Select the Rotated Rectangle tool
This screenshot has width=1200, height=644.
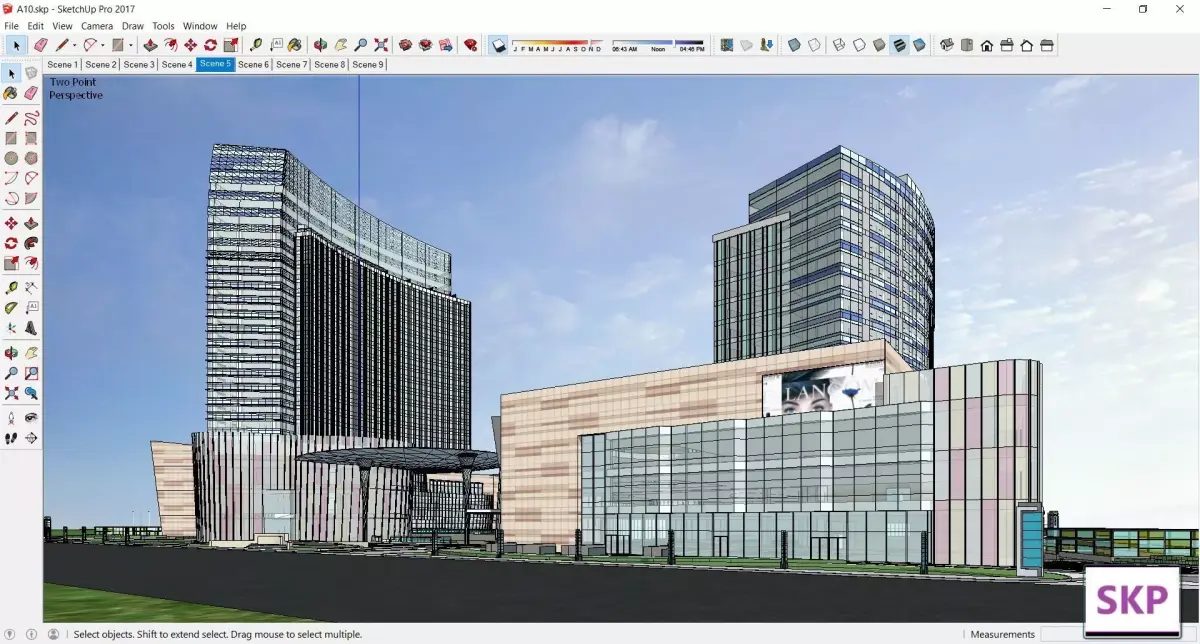coord(31,138)
